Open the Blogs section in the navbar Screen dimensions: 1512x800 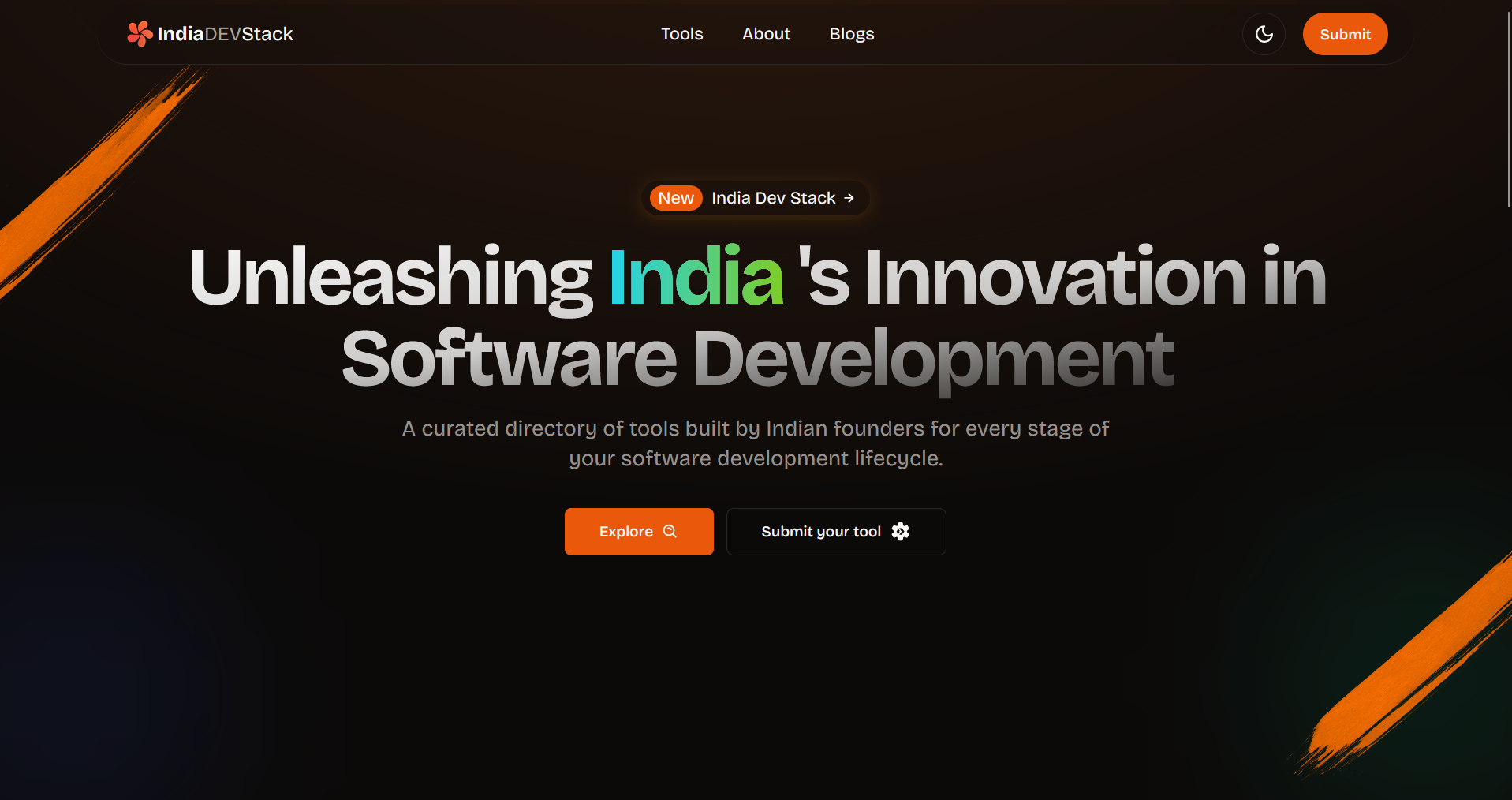(x=851, y=34)
